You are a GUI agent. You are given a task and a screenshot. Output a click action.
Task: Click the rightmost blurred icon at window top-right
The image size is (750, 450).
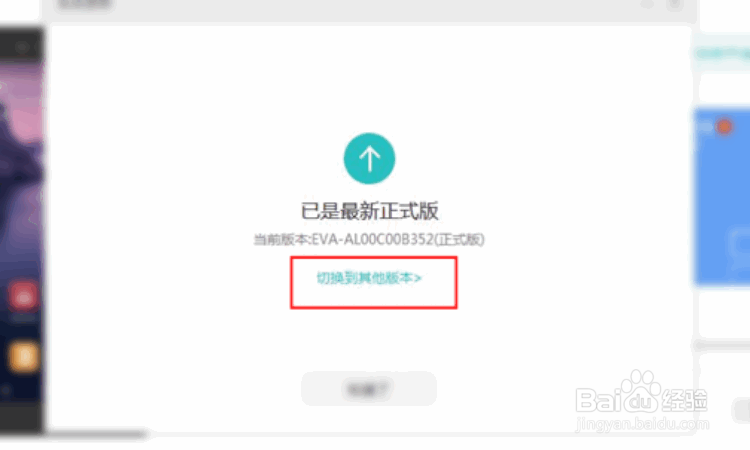pyautogui.click(x=674, y=4)
